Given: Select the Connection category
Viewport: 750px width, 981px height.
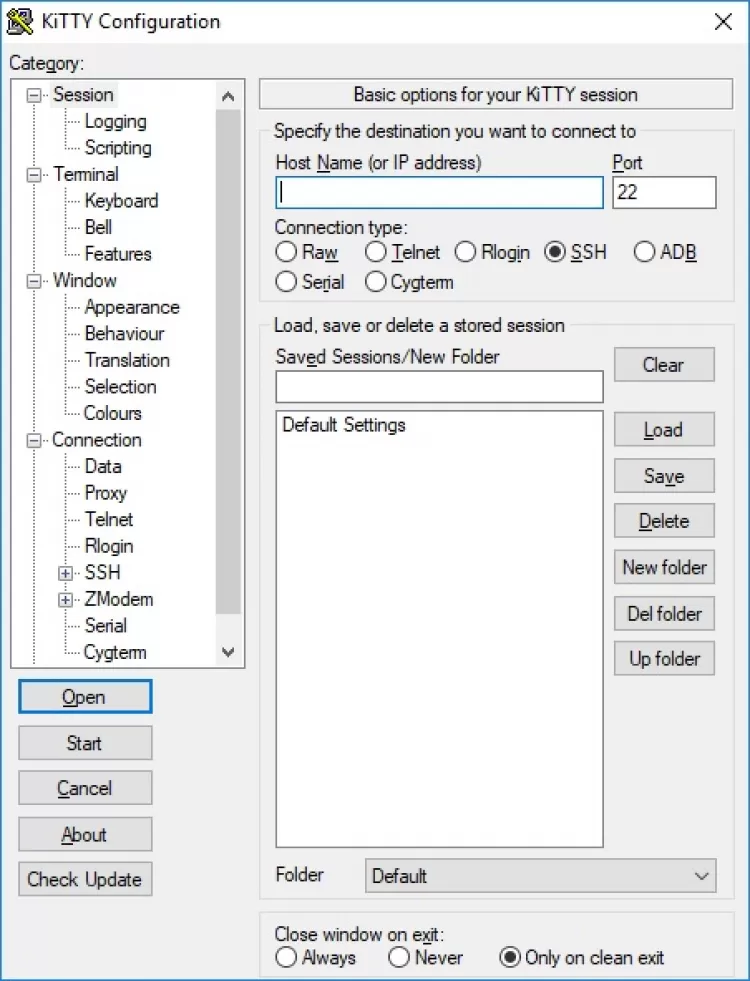Looking at the screenshot, I should pos(96,440).
